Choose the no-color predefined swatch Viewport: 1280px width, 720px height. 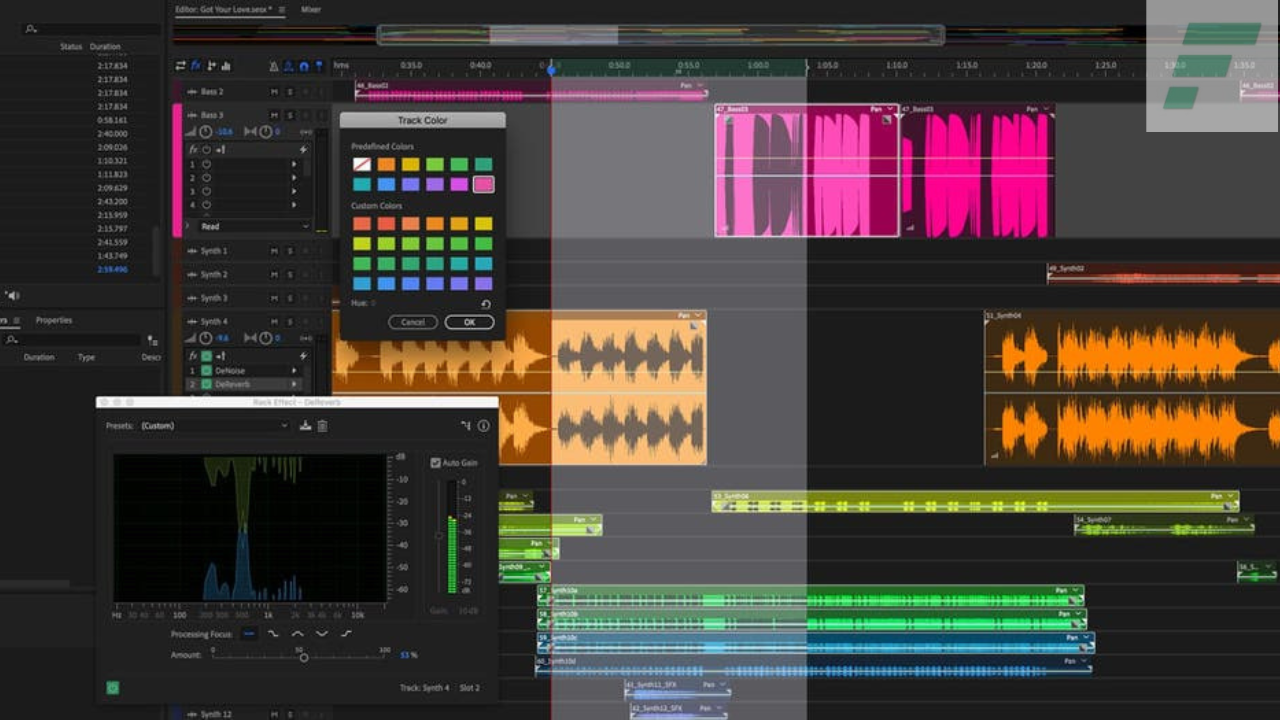click(x=362, y=164)
